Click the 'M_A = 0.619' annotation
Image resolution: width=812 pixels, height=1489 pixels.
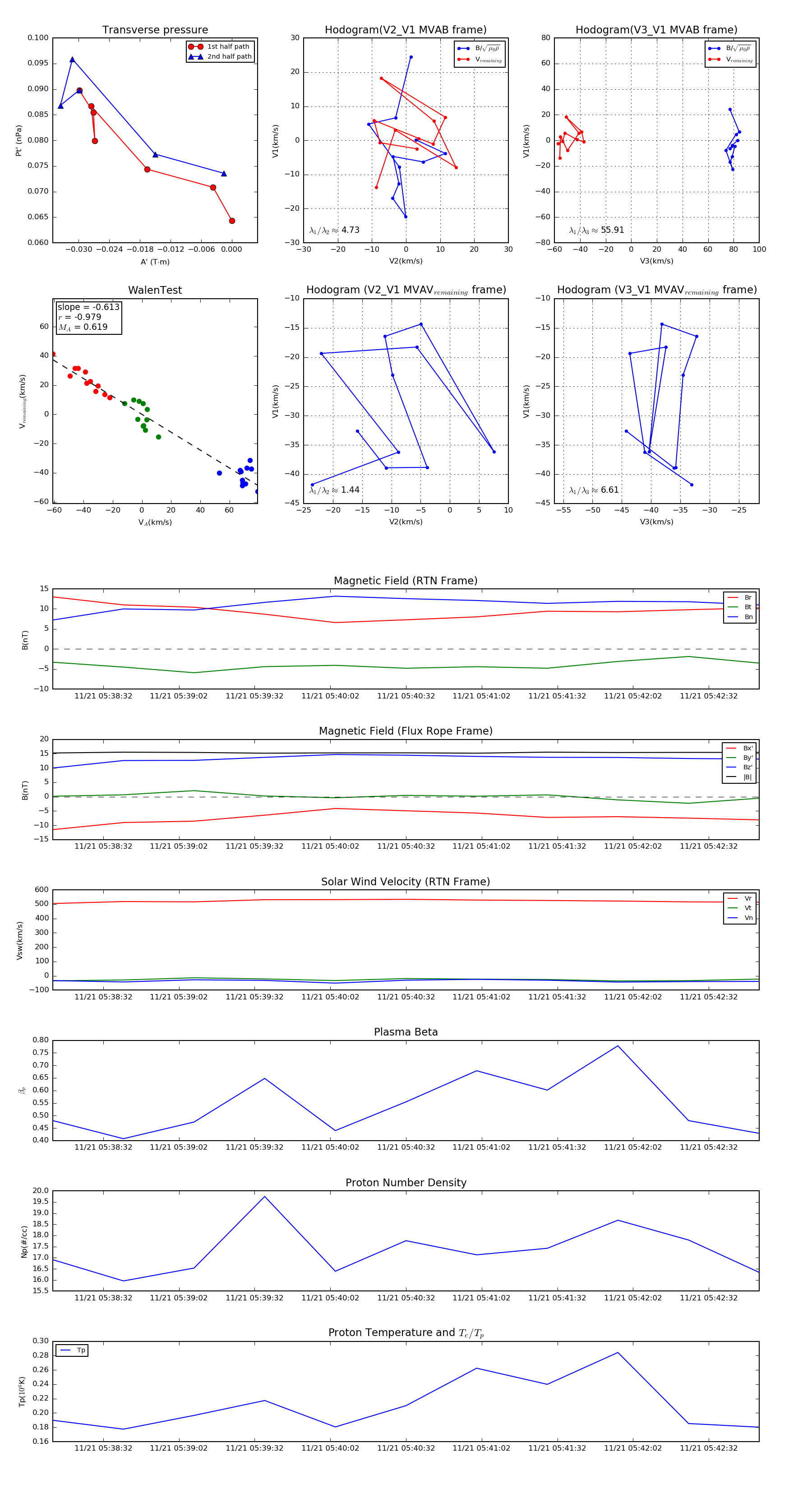[x=83, y=327]
